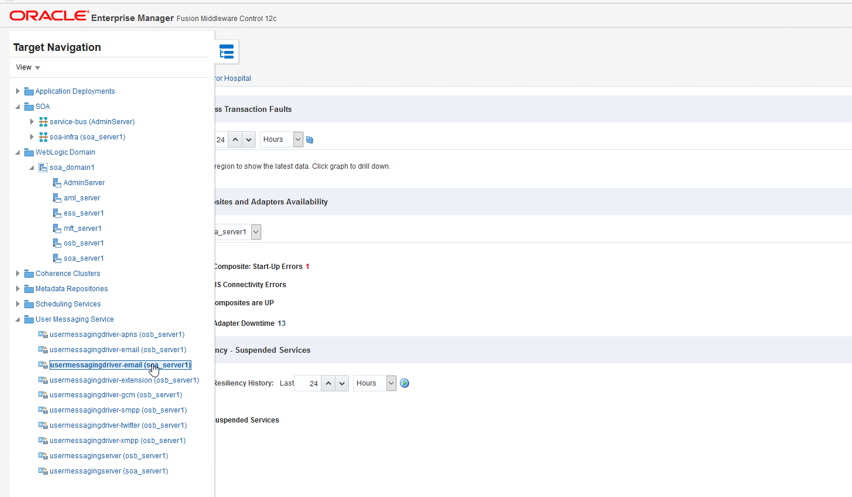Open soa_domain1 tree link
The image size is (852, 497).
click(x=72, y=167)
